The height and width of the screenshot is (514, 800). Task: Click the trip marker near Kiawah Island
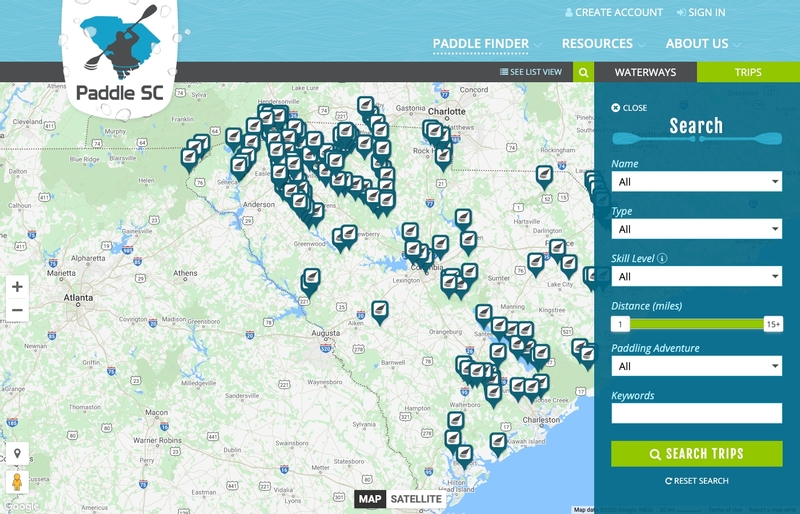tap(498, 443)
